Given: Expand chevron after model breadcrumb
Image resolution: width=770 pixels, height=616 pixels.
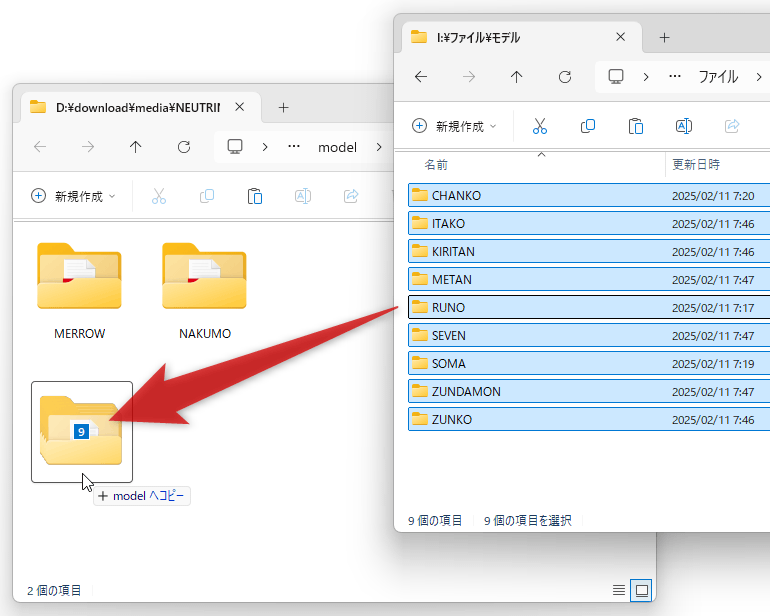Looking at the screenshot, I should [379, 147].
